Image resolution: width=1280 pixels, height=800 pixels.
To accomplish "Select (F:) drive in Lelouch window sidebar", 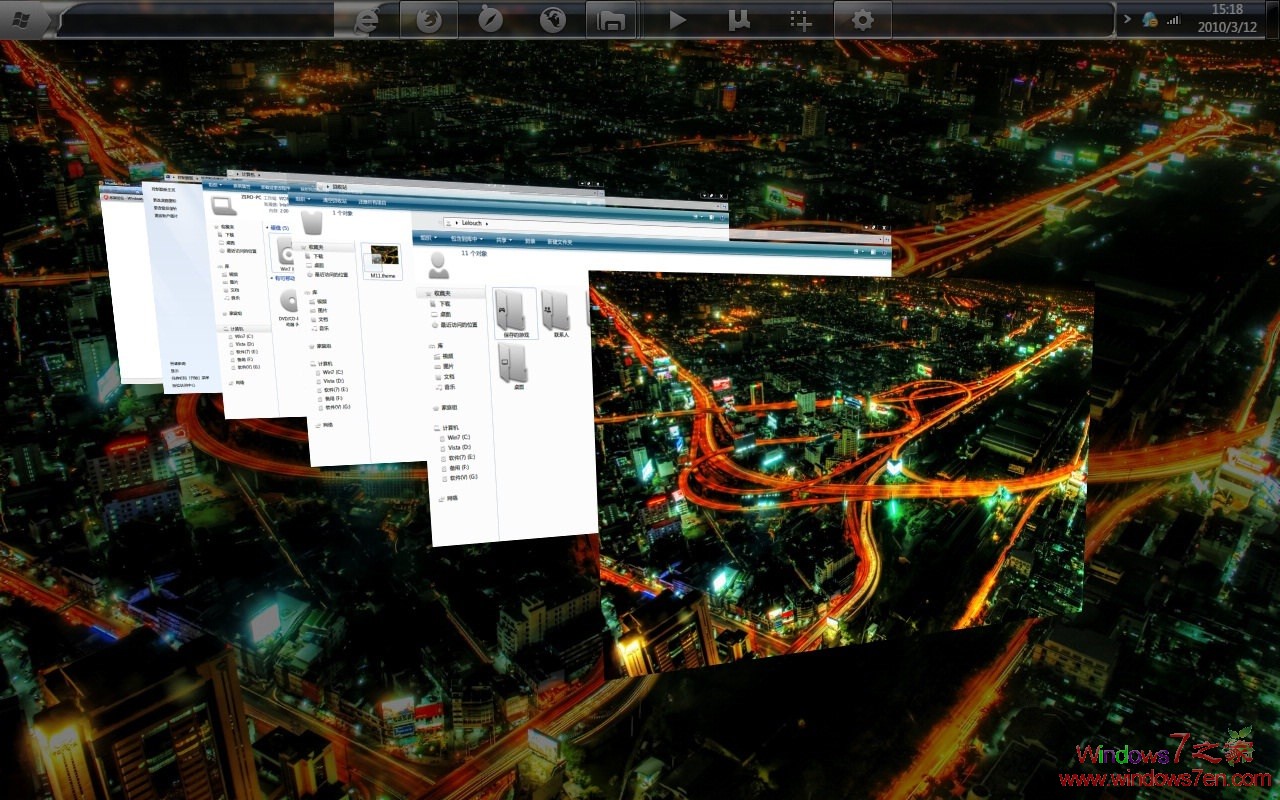I will pos(456,467).
